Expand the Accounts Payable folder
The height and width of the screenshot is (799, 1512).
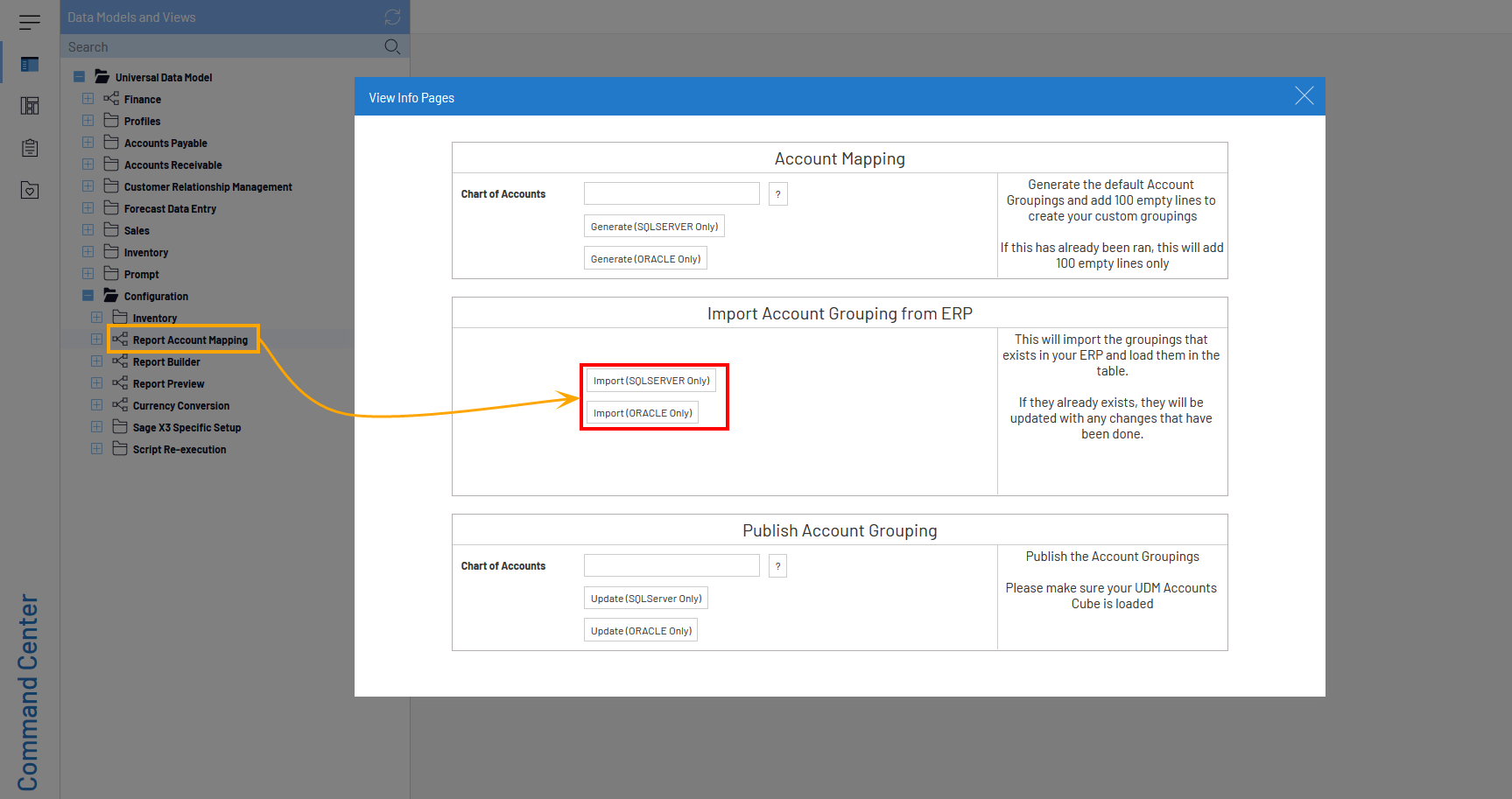tap(88, 143)
